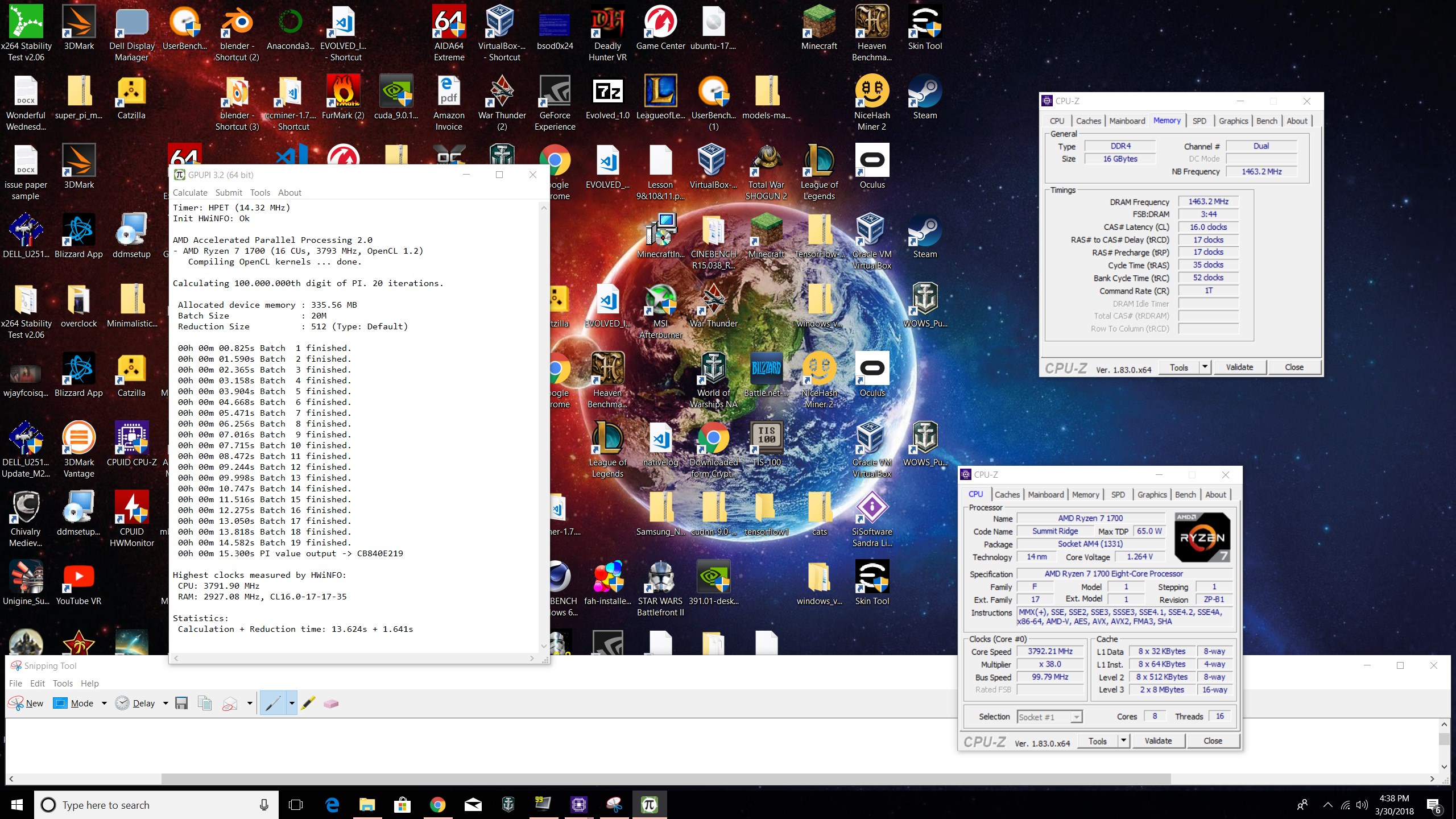Select the GeForce Experience desktop icon
Image resolution: width=1456 pixels, height=819 pixels.
(x=555, y=102)
